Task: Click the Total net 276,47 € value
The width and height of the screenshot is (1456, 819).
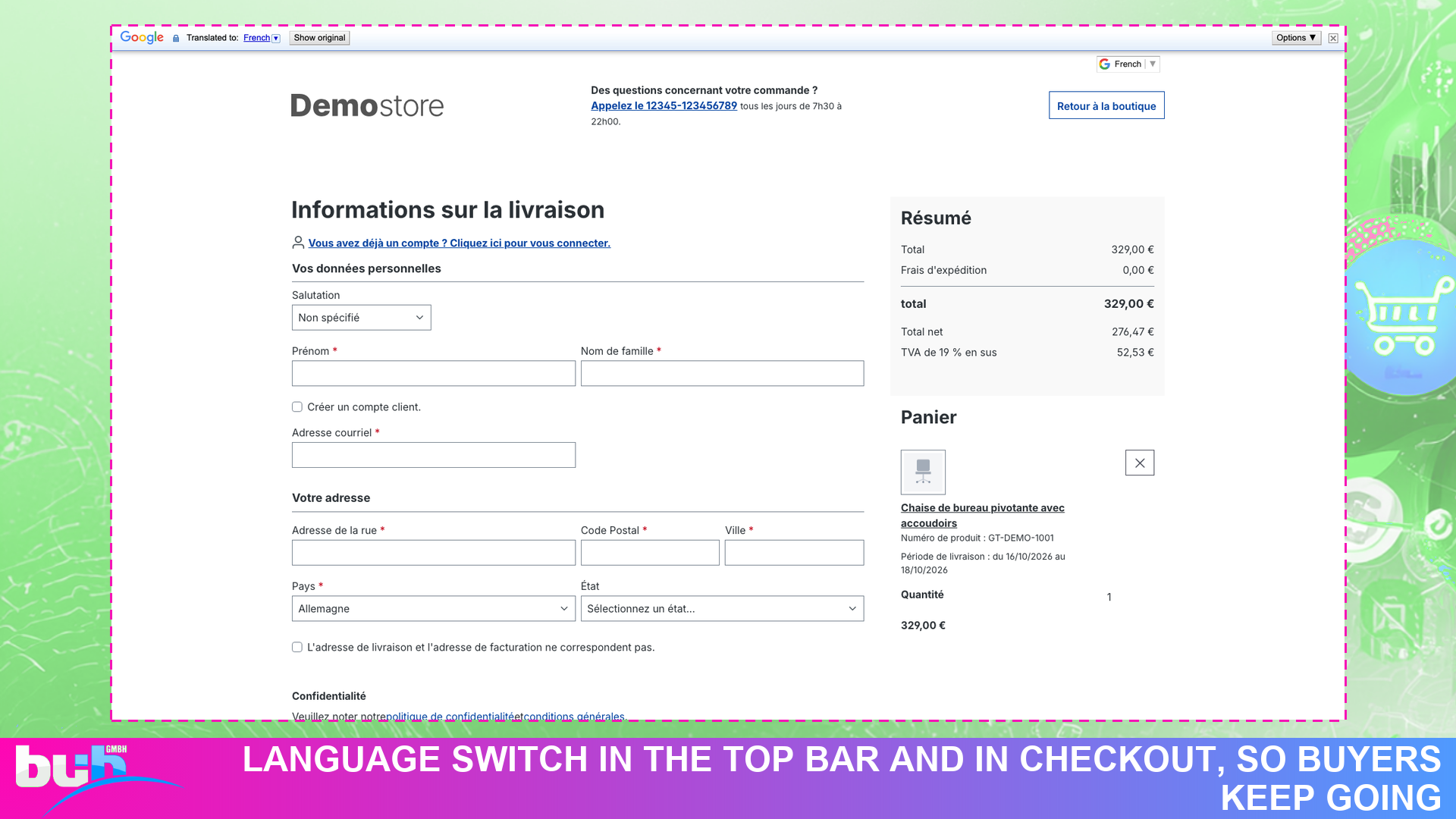Action: 1132,332
